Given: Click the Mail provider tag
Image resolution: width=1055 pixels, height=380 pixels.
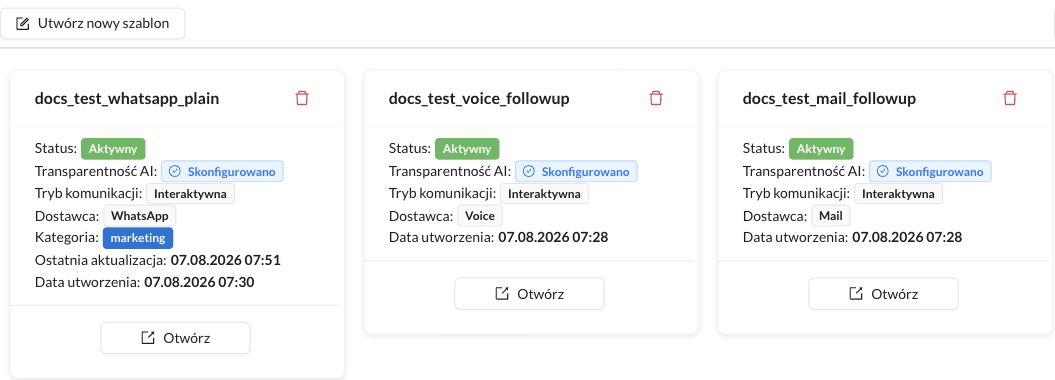Looking at the screenshot, I should point(831,216).
